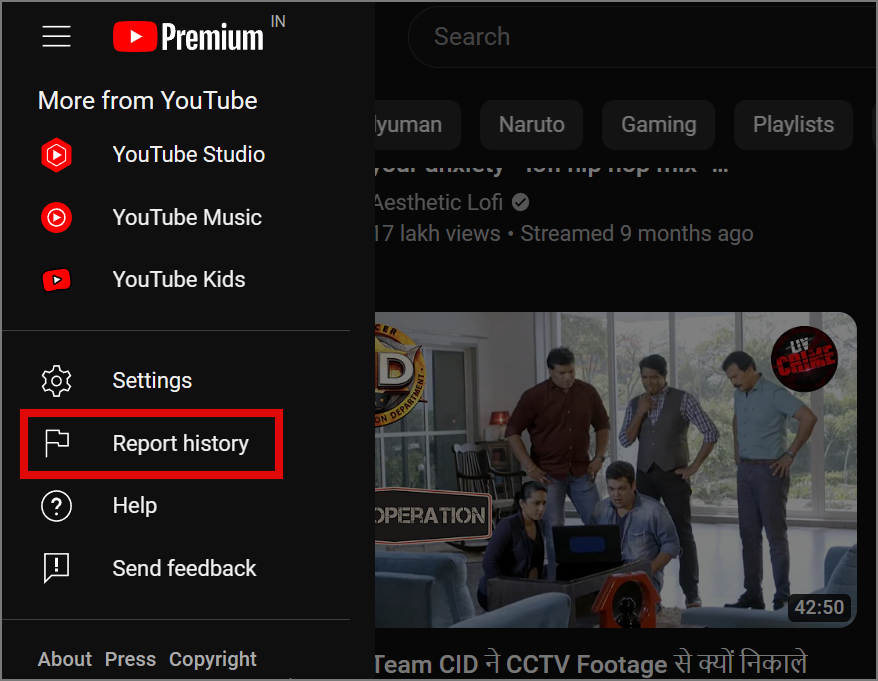Focus the Search input field
The height and width of the screenshot is (681, 878).
[x=643, y=37]
